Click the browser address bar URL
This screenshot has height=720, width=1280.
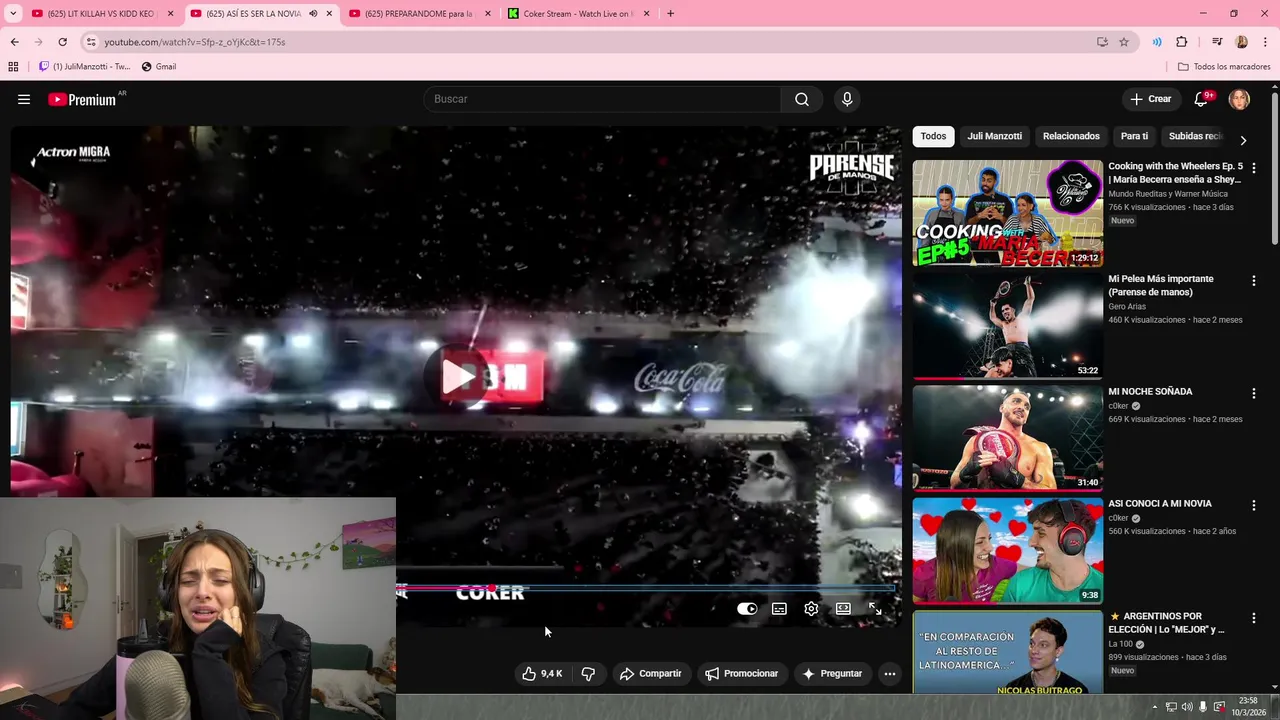click(x=195, y=42)
